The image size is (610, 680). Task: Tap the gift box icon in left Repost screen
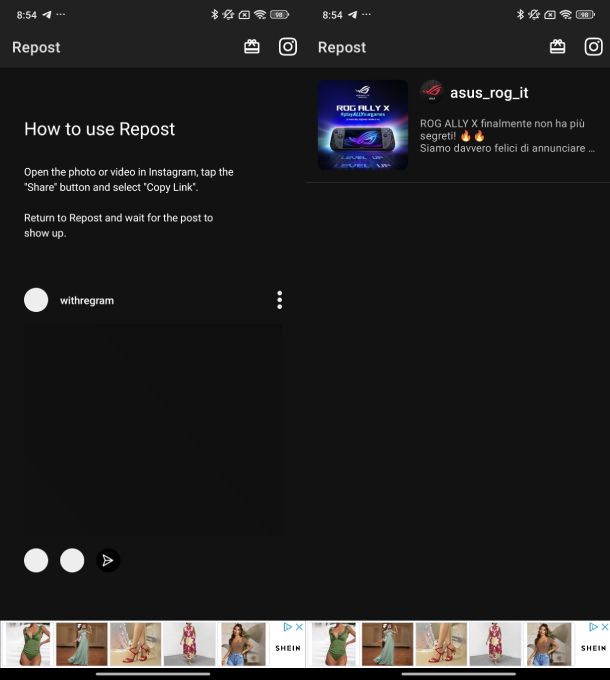[251, 47]
